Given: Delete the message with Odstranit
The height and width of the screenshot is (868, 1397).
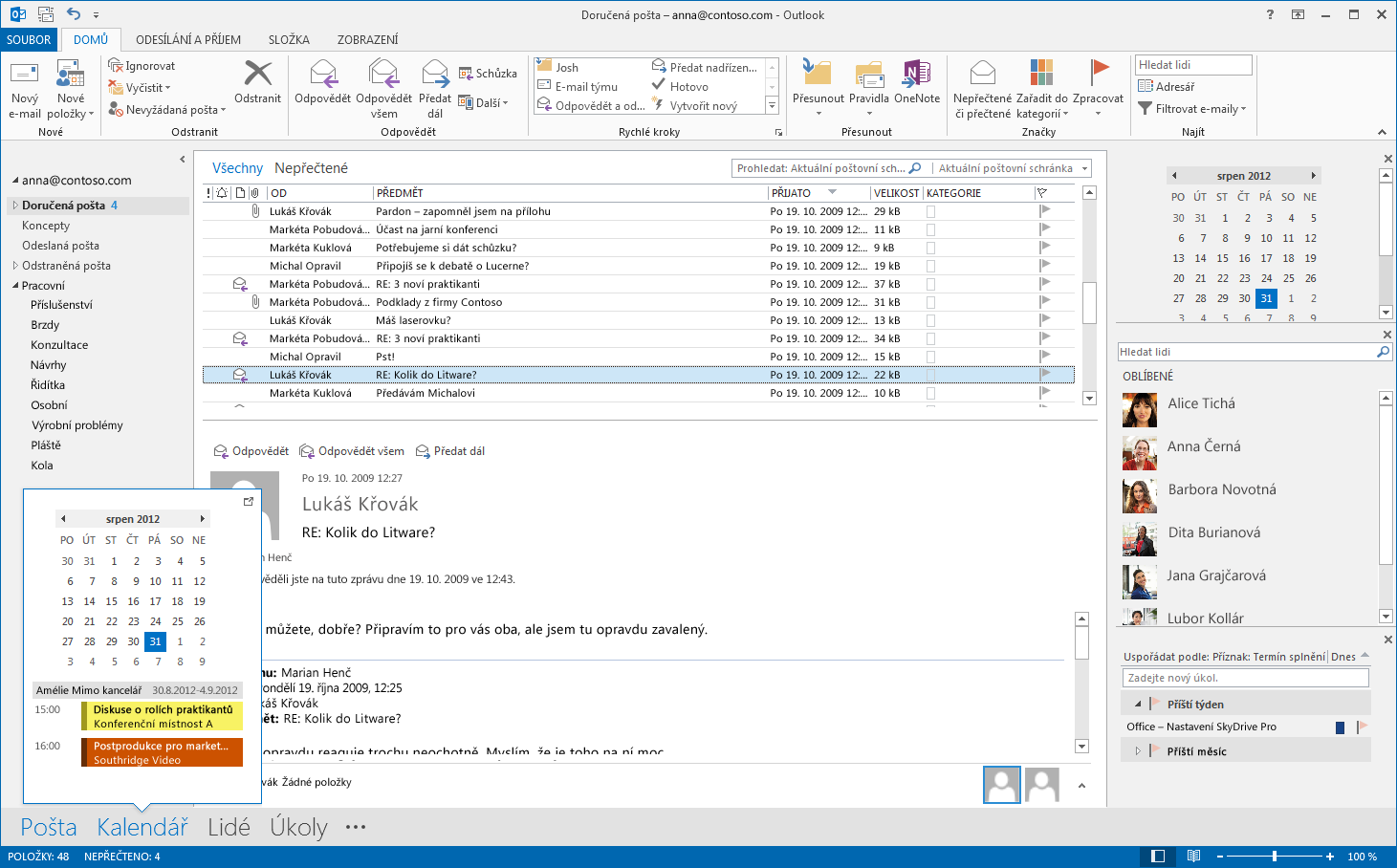Looking at the screenshot, I should (258, 82).
